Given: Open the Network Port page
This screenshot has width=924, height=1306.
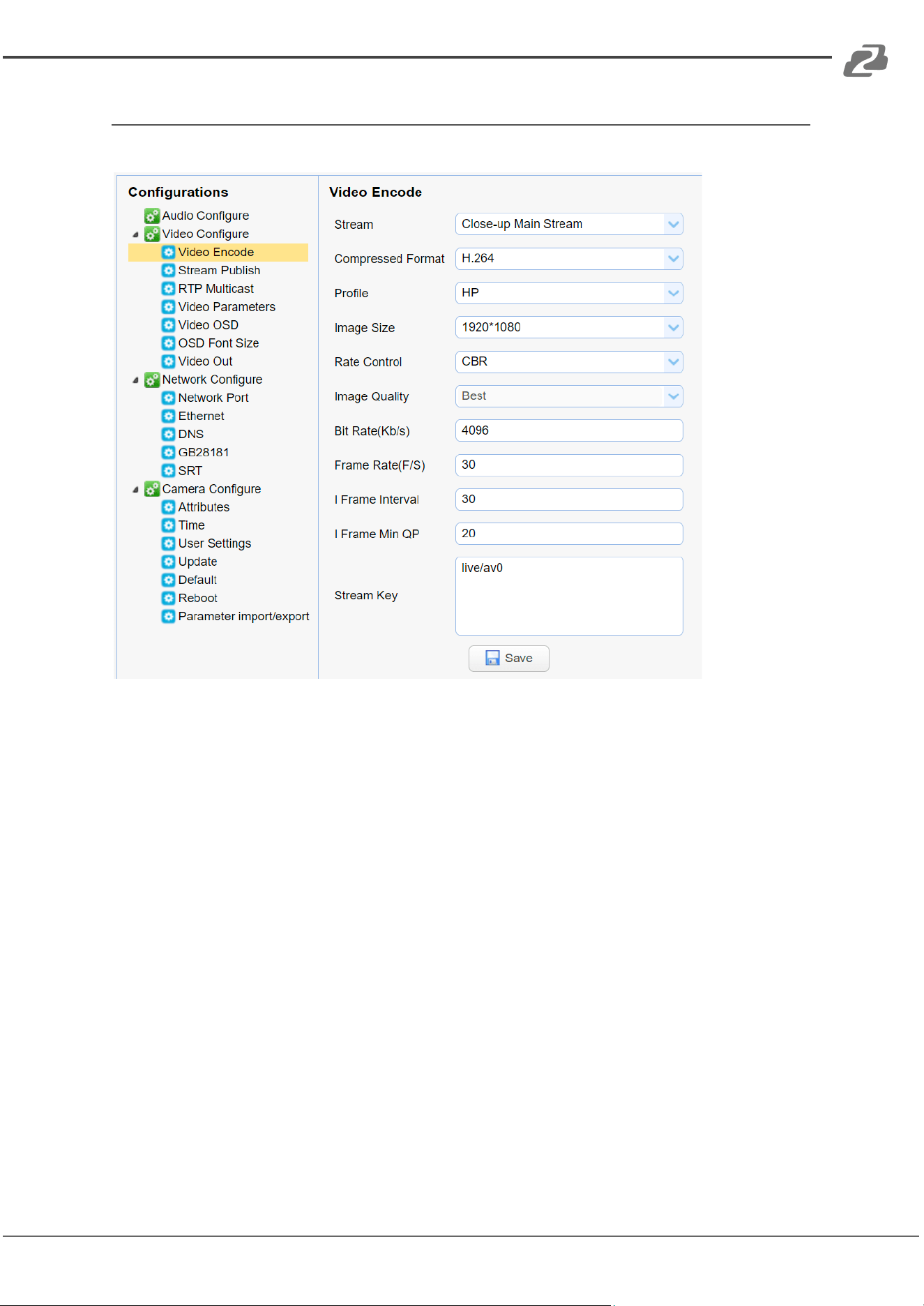Looking at the screenshot, I should tap(213, 398).
